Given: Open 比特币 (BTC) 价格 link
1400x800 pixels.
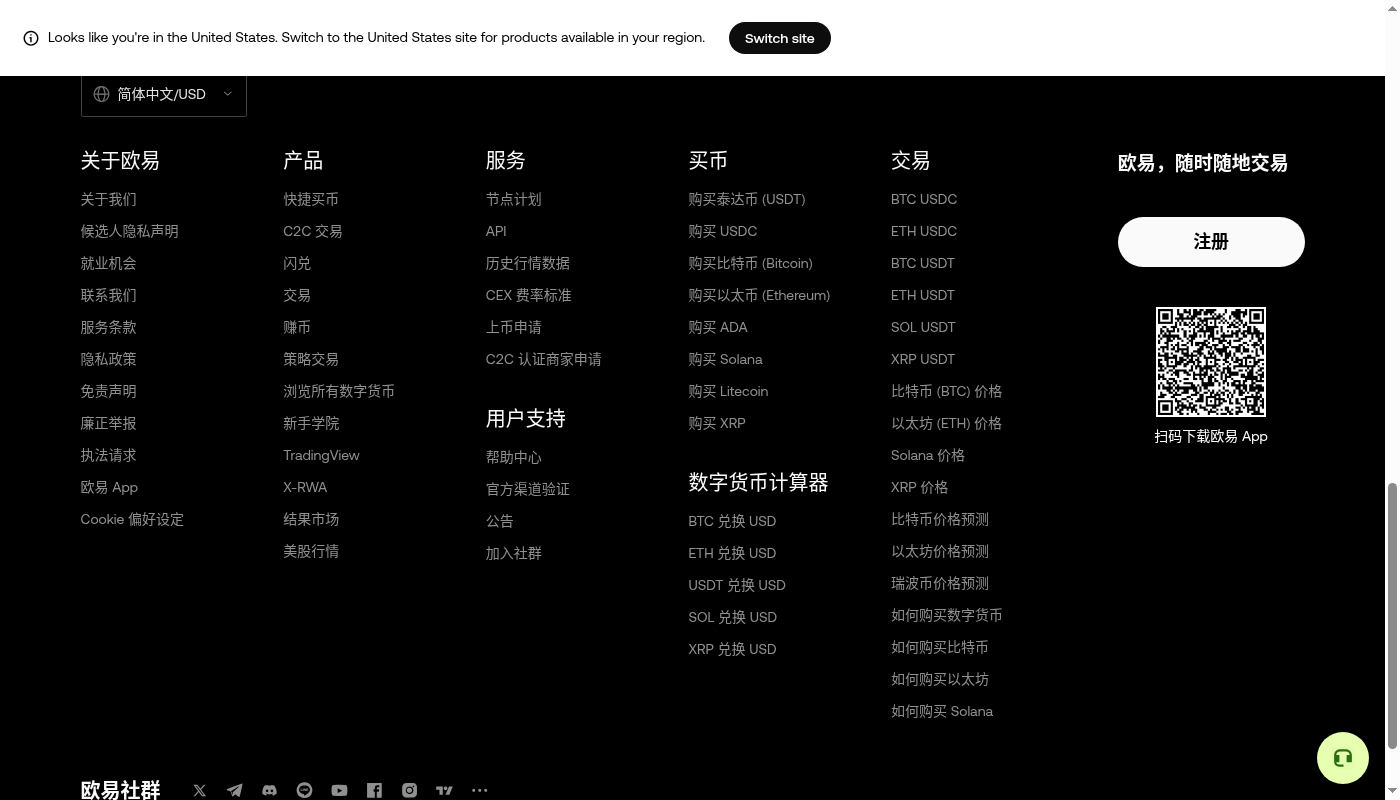Looking at the screenshot, I should pos(946,391).
